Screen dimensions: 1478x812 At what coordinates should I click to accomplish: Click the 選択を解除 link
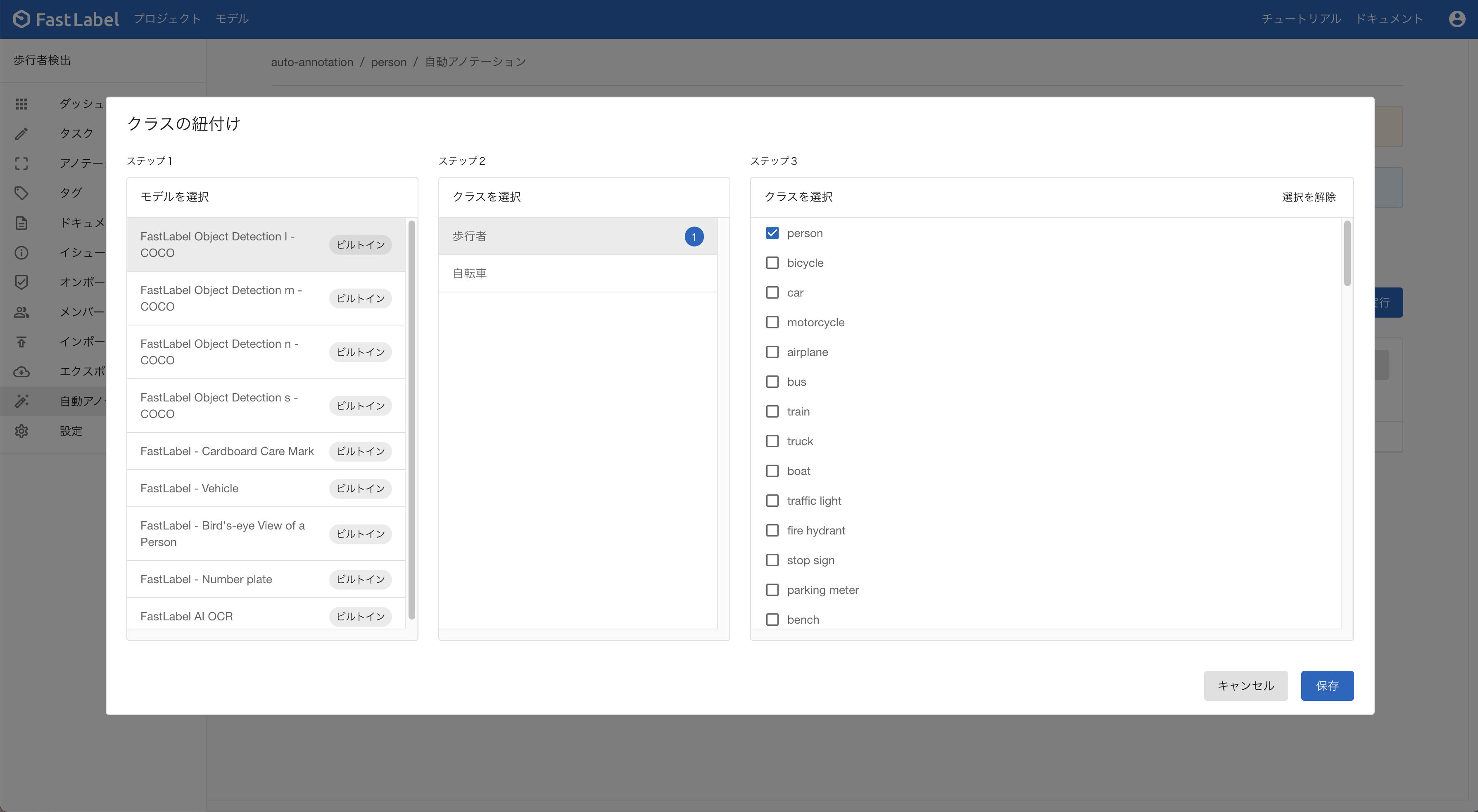coord(1308,197)
